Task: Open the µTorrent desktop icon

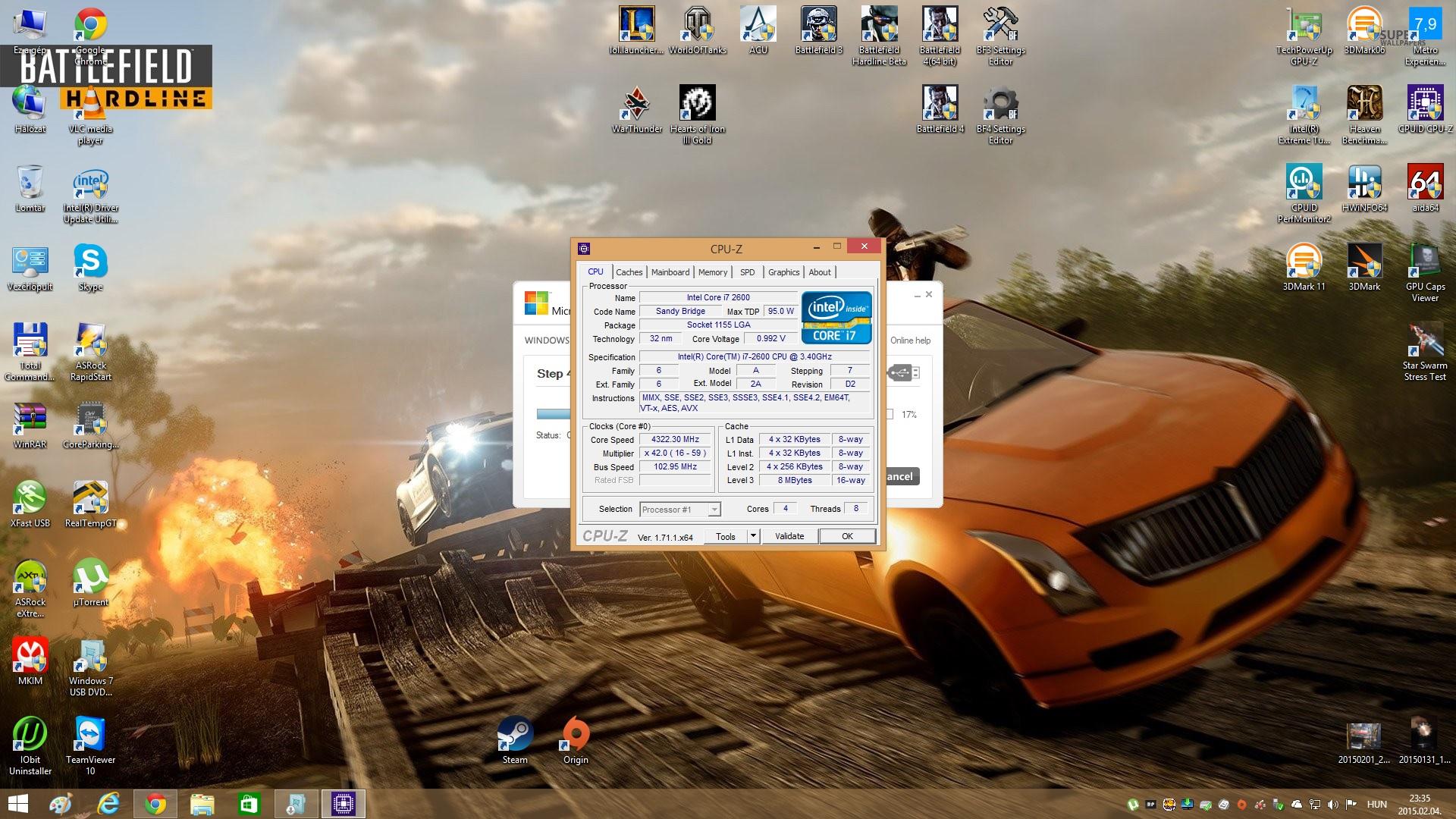Action: pyautogui.click(x=90, y=583)
